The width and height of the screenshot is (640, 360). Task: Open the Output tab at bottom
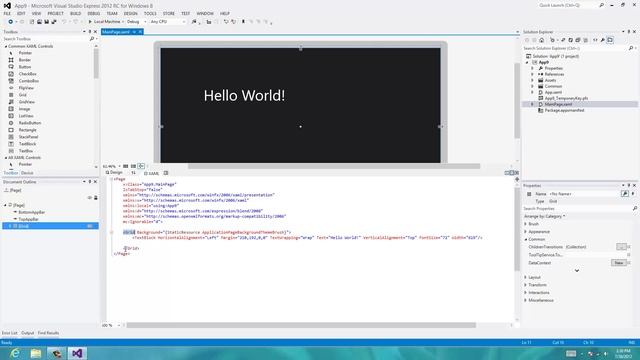tap(28, 333)
